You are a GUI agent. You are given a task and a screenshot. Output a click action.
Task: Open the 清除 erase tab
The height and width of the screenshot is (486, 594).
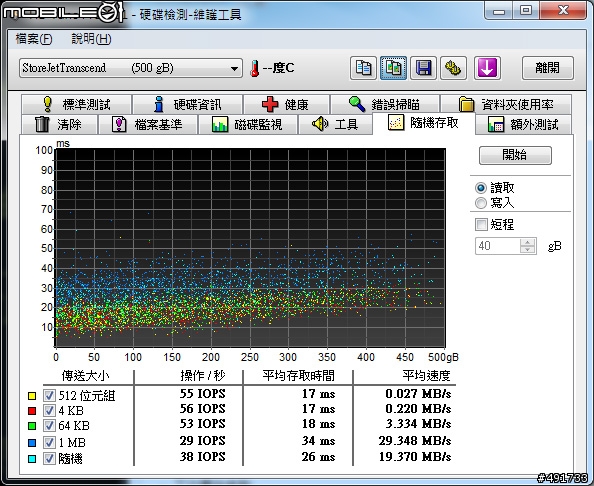click(x=59, y=124)
